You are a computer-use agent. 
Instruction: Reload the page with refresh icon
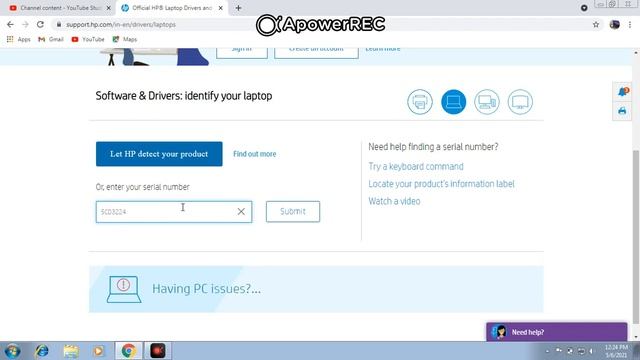point(40,24)
